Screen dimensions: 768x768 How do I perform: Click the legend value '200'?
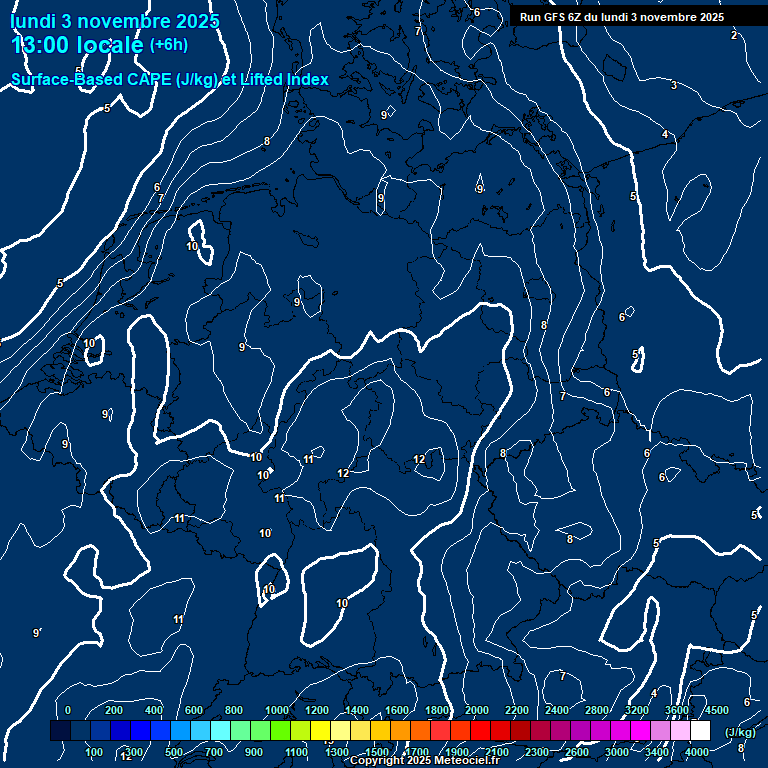(x=114, y=710)
